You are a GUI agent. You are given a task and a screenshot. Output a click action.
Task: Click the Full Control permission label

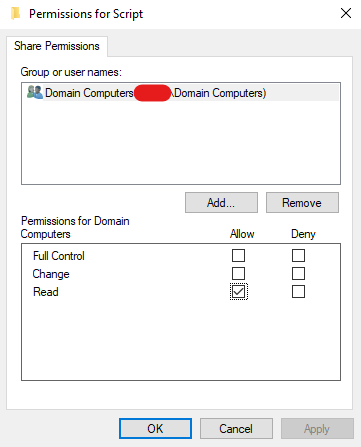point(59,256)
